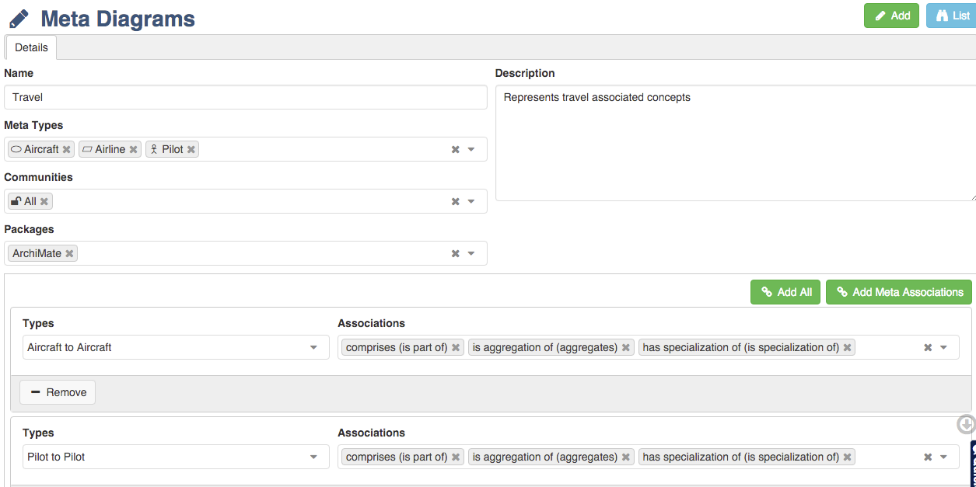Image resolution: width=976 pixels, height=487 pixels.
Task: Clear all Communities selections
Action: point(455,201)
